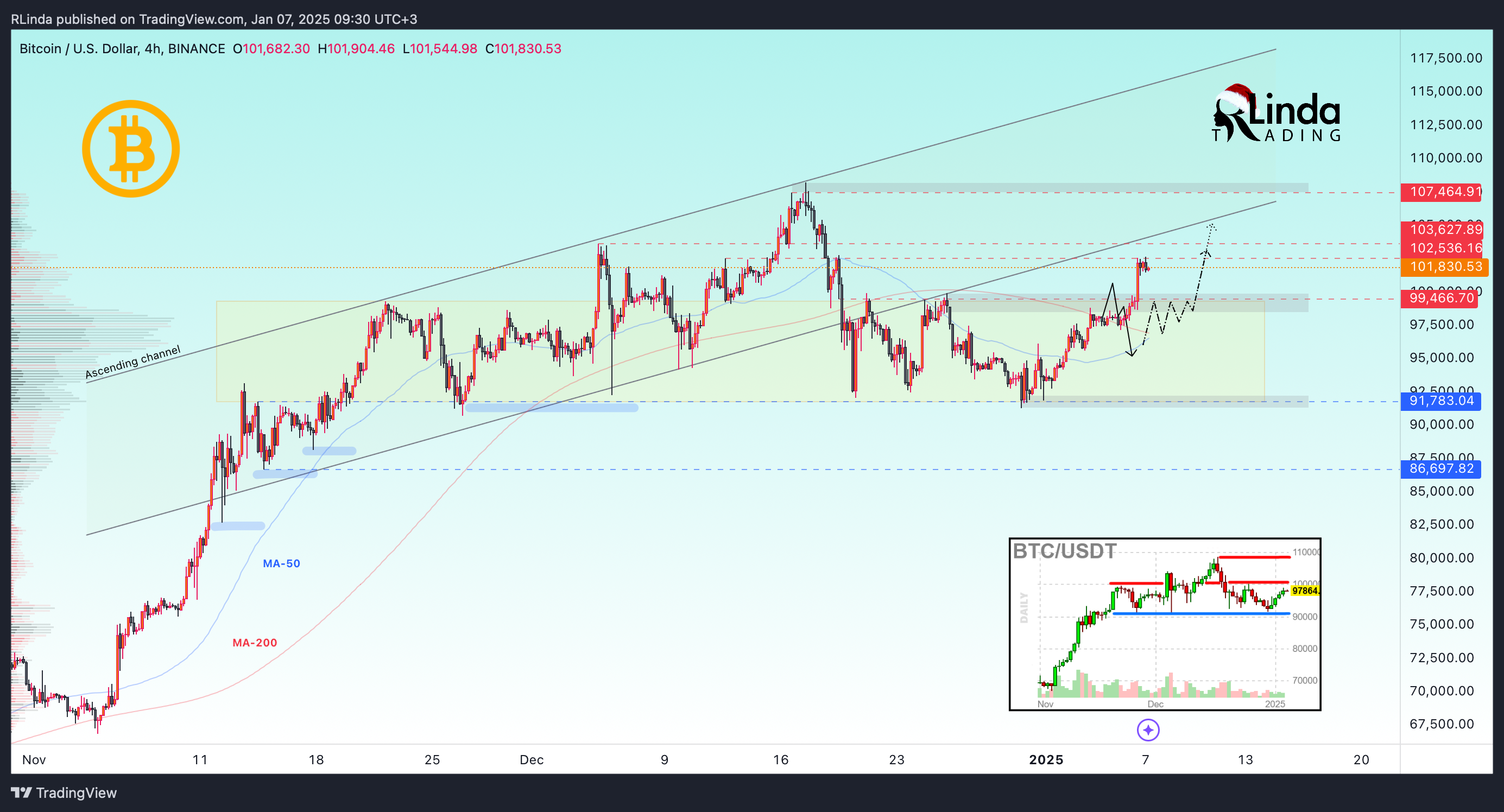Click the 85,000.00 price axis value

tap(1442, 491)
